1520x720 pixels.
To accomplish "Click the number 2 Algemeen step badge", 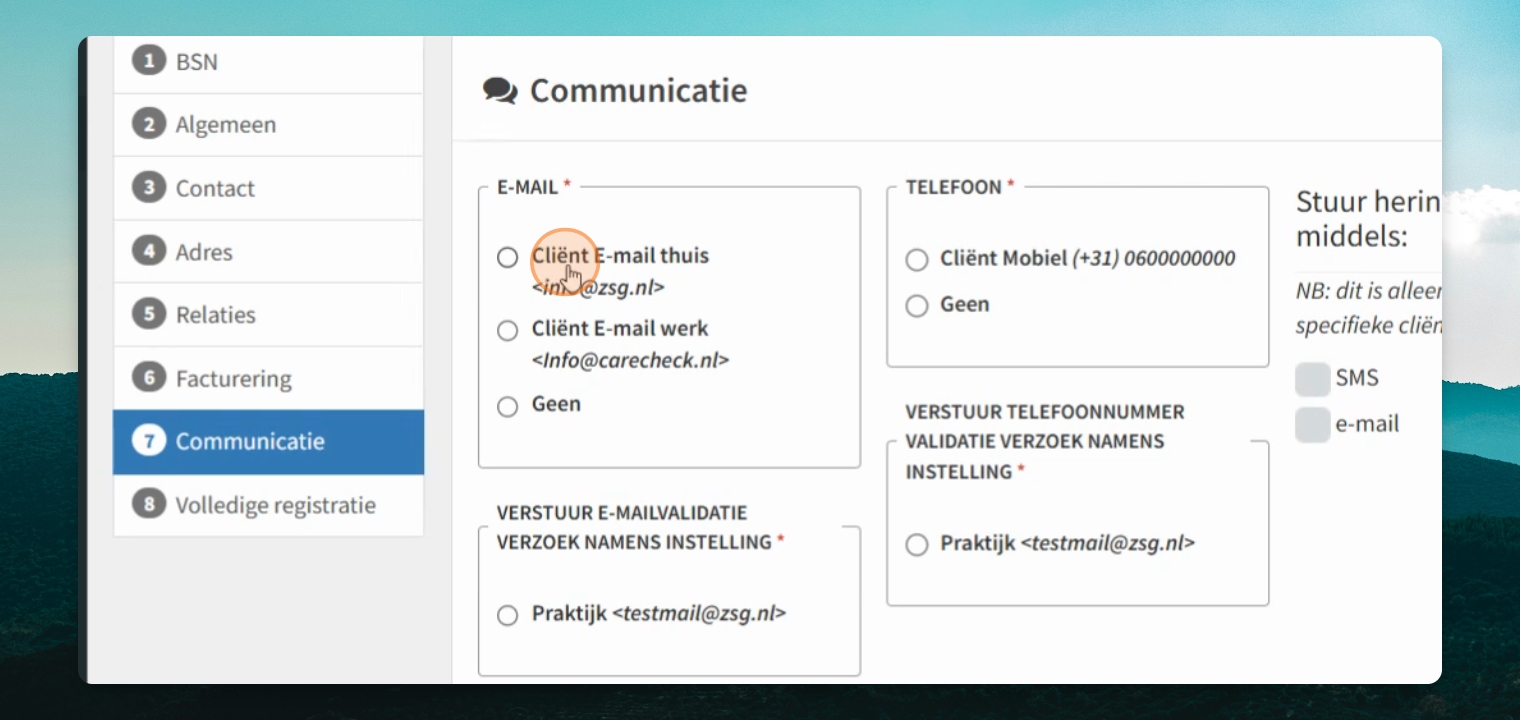I will coord(149,124).
